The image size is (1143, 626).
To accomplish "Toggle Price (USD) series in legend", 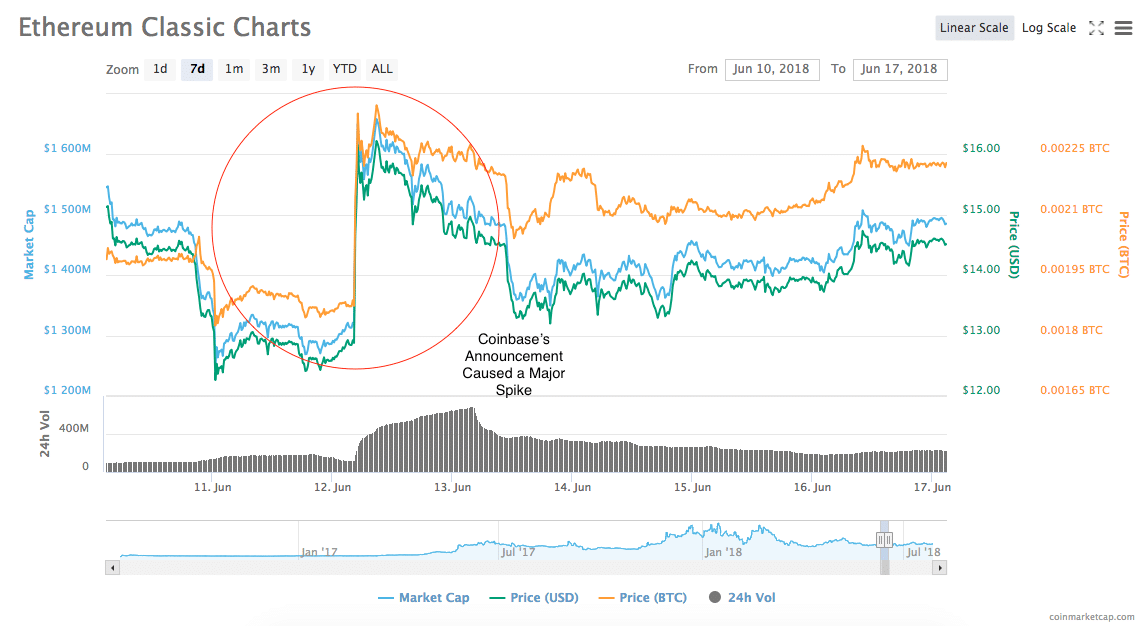I will click(534, 598).
